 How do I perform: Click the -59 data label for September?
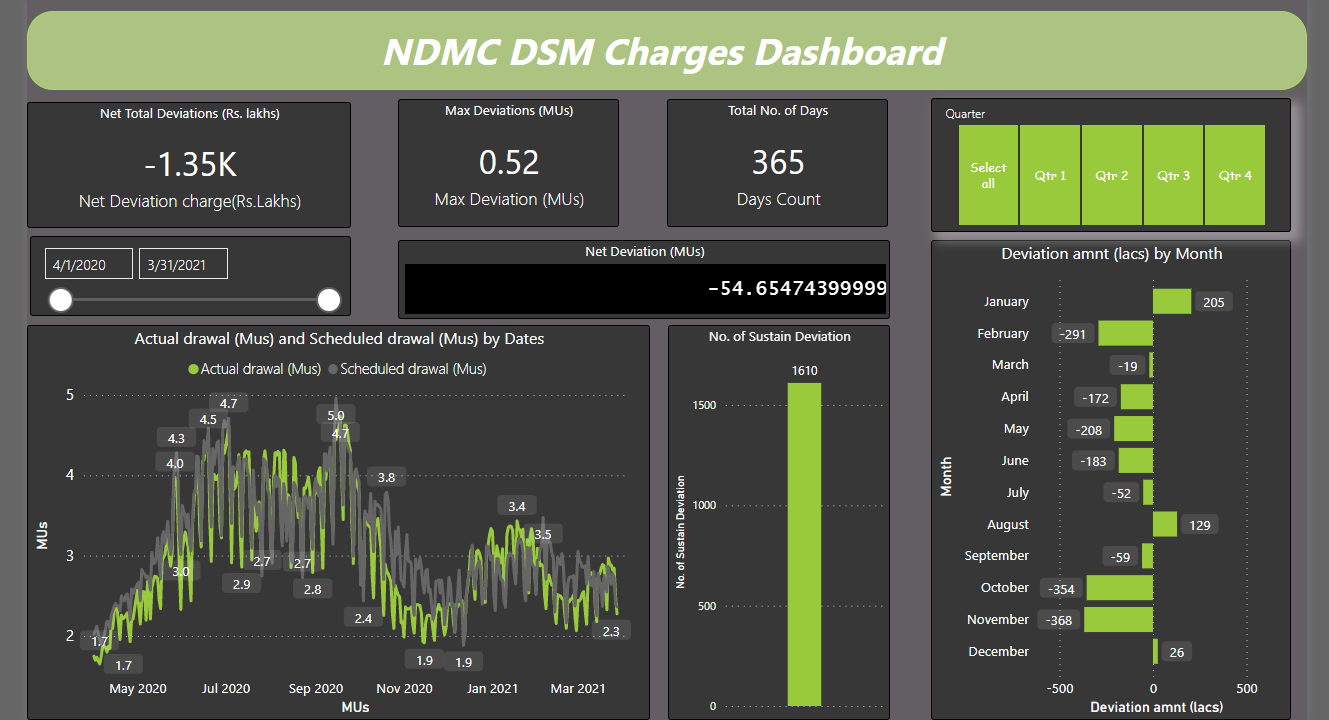(1120, 557)
